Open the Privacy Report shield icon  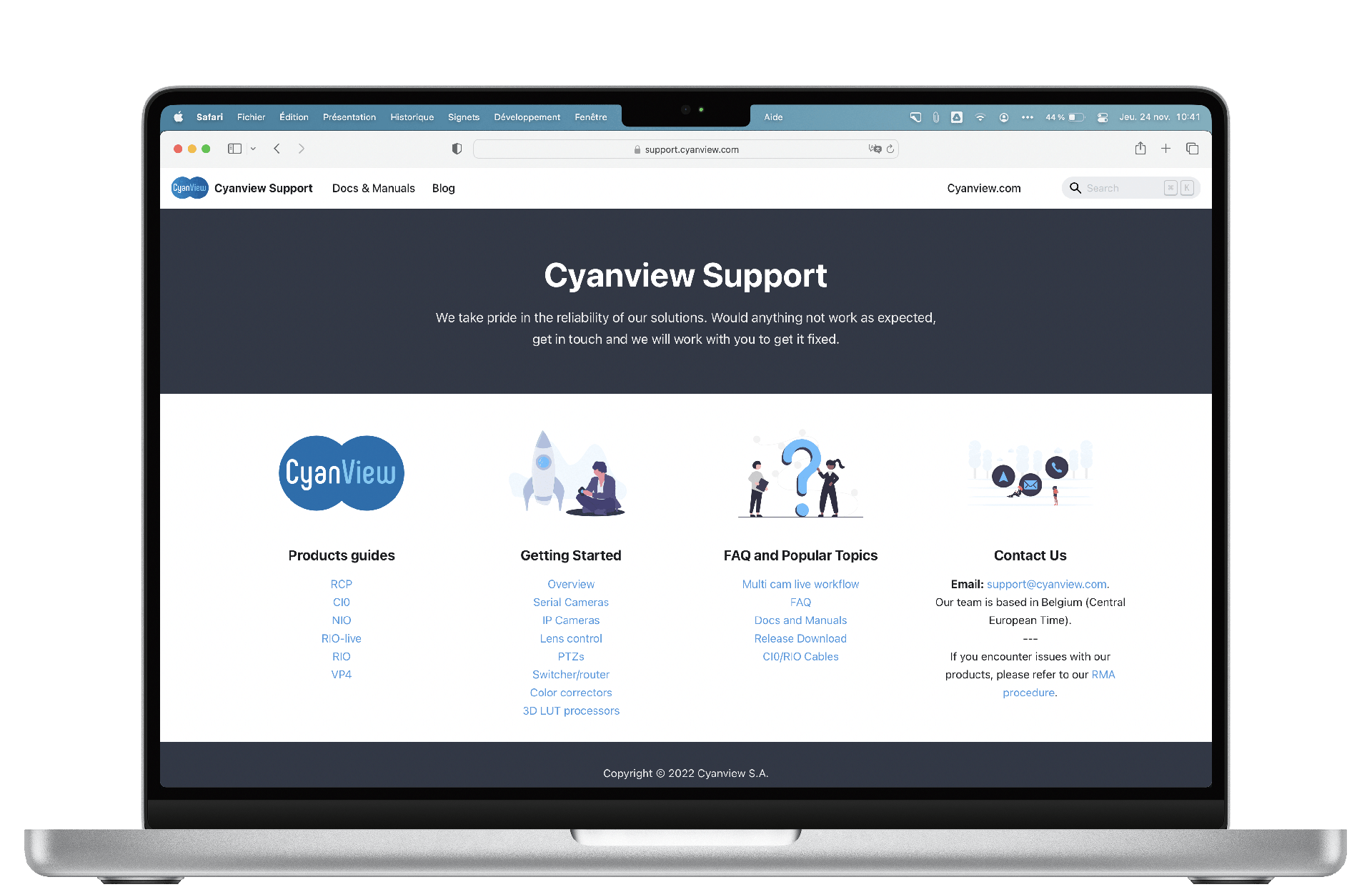tap(457, 148)
